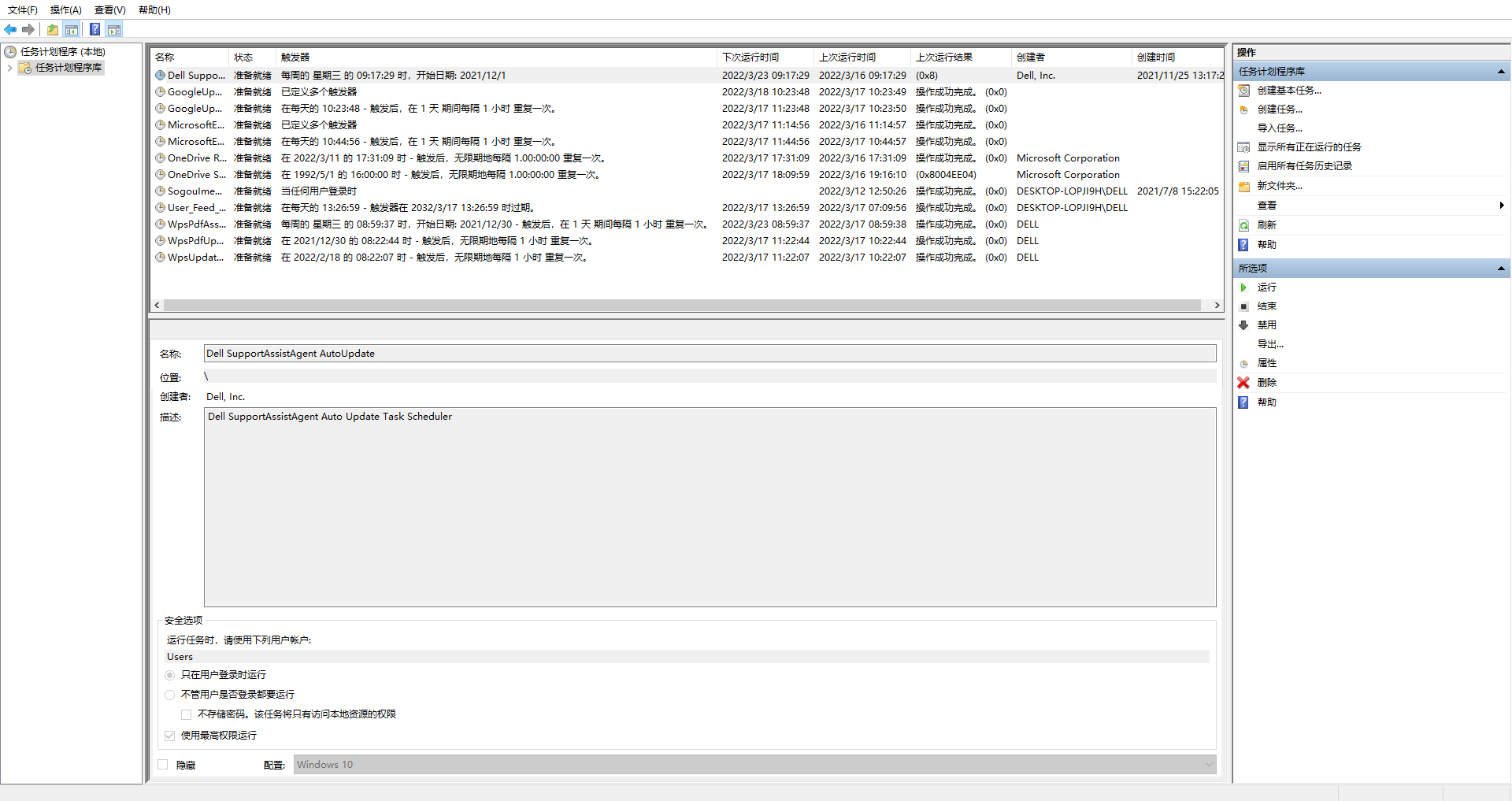Collapse the 任务计划程序库 actions section
Screen dimensions: 1512x801
coord(1501,72)
